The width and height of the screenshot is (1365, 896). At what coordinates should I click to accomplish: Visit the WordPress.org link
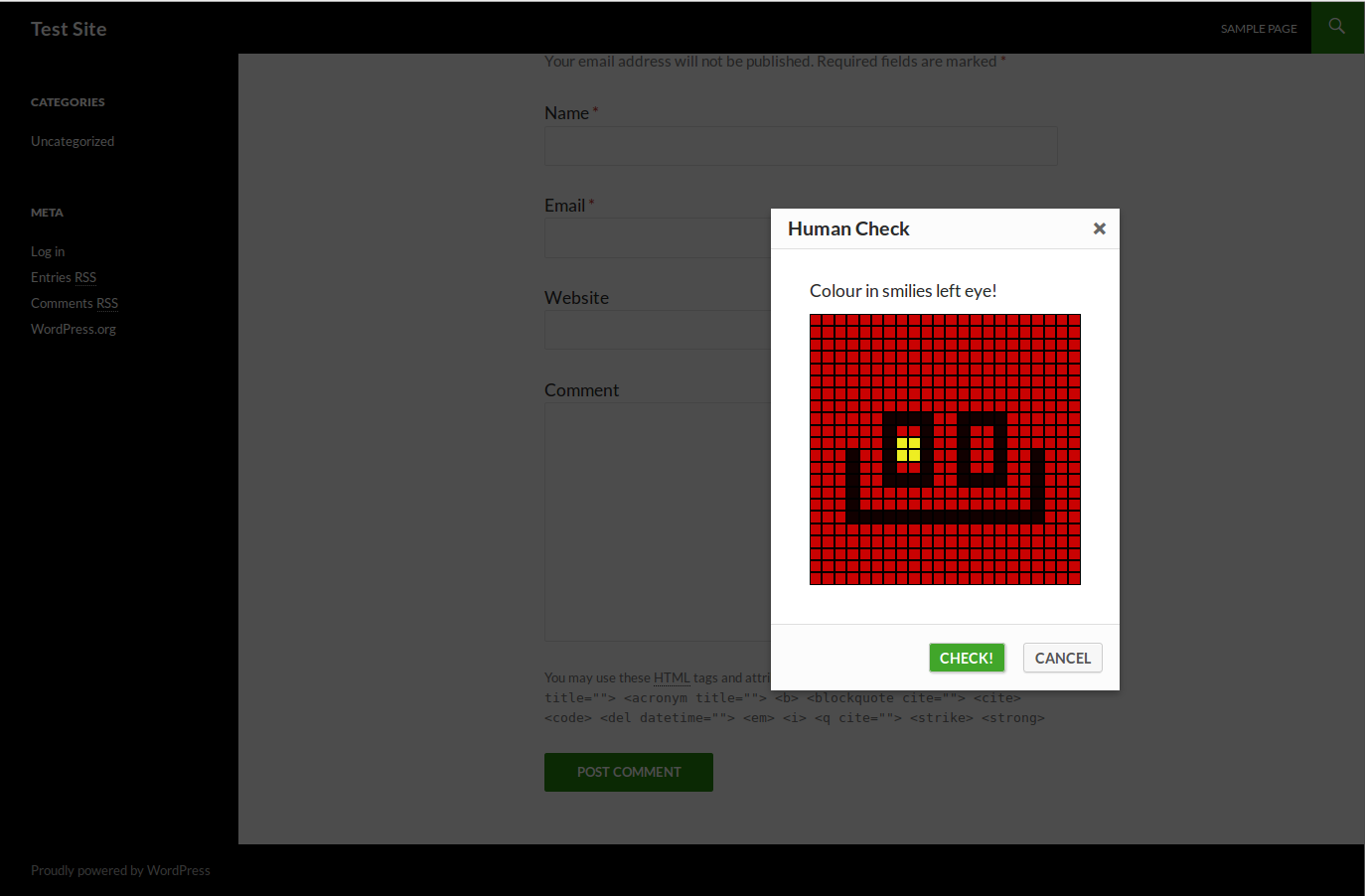pyautogui.click(x=74, y=329)
